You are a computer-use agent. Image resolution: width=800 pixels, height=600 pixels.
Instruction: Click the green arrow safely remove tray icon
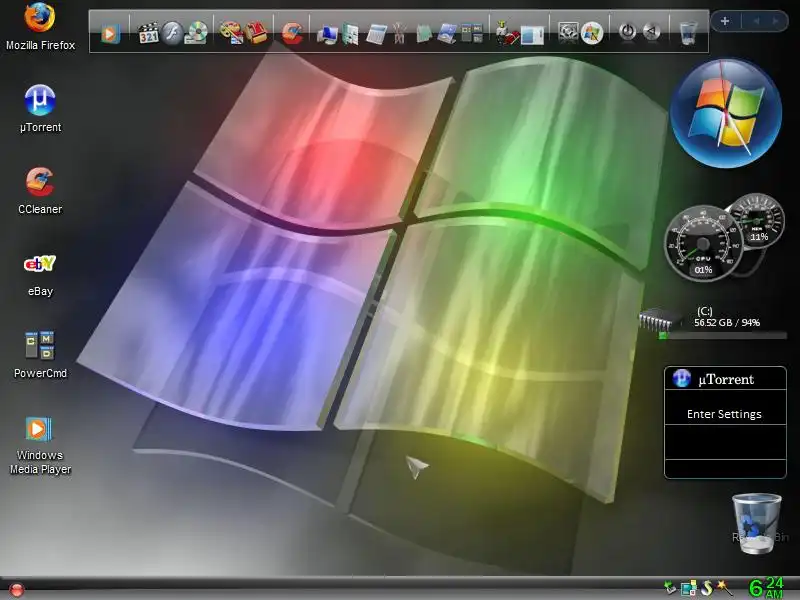669,587
